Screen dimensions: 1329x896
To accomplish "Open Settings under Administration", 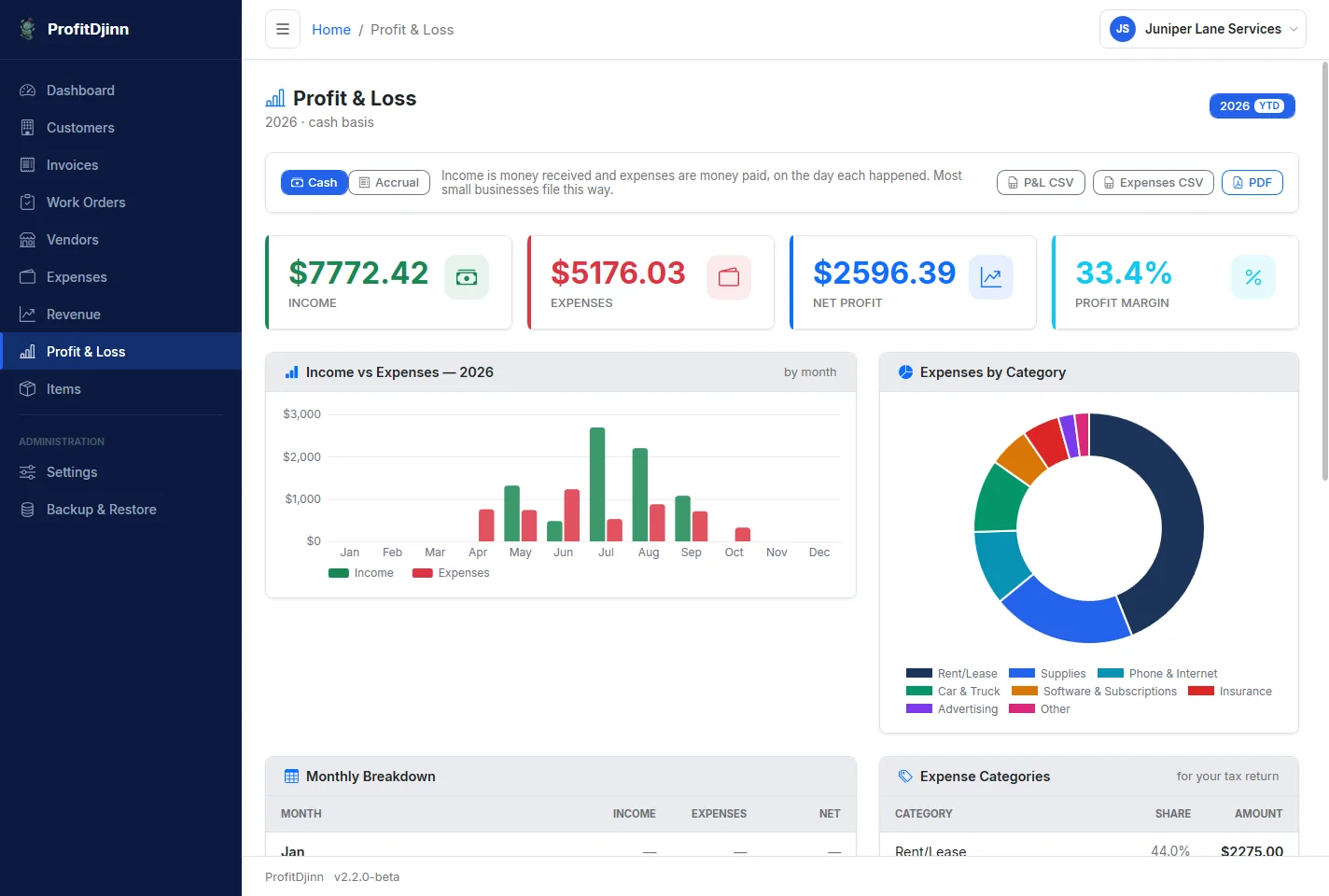I will [120, 472].
